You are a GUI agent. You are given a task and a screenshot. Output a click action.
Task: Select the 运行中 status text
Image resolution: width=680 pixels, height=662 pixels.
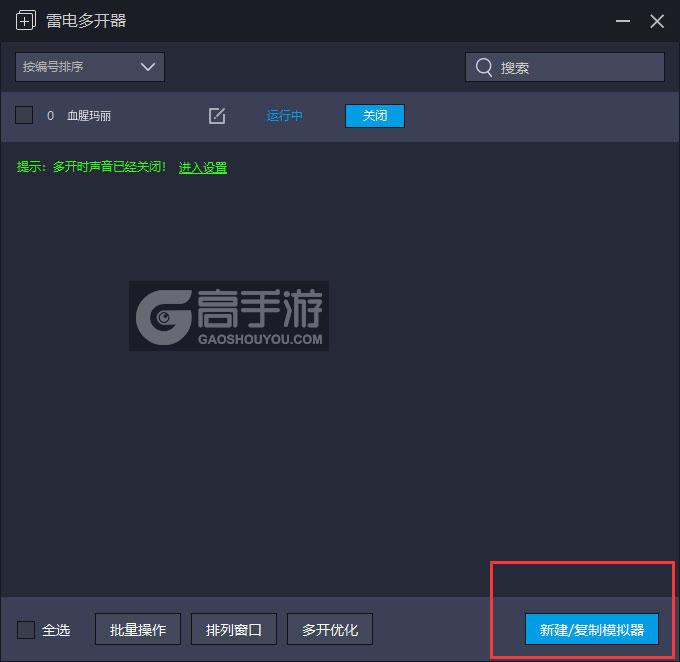(284, 116)
